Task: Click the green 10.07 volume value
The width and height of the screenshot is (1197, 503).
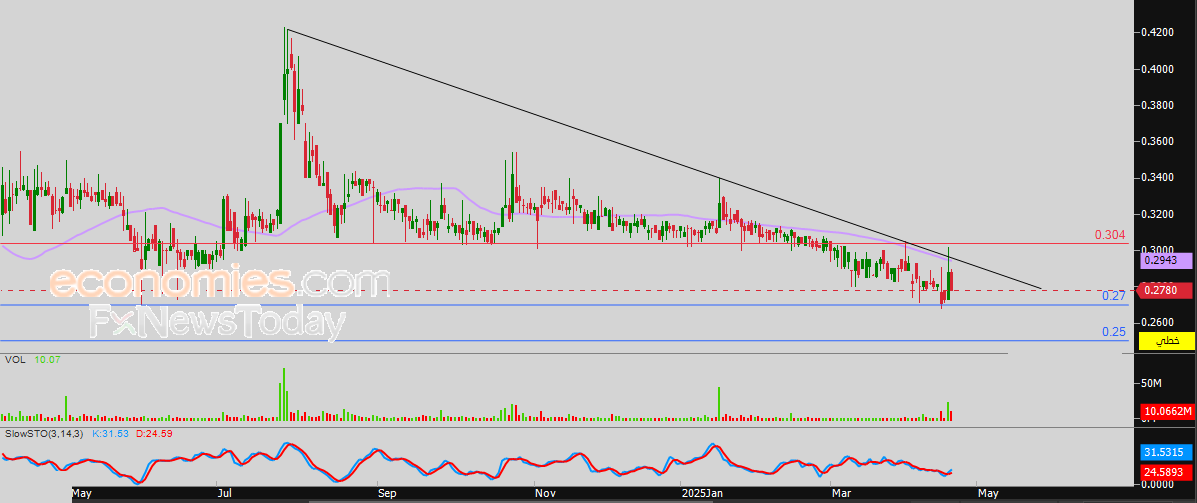Action: click(46, 359)
